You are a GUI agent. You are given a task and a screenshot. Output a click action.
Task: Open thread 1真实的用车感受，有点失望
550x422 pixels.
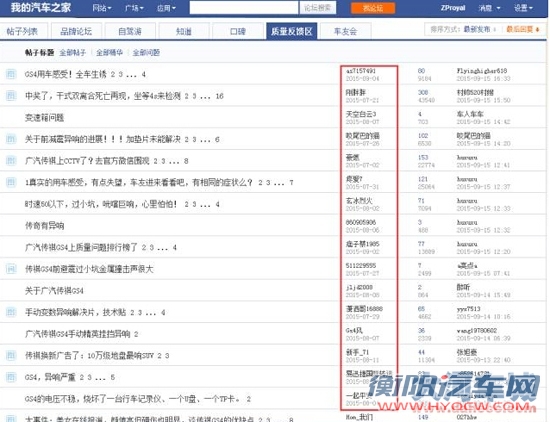pos(139,182)
